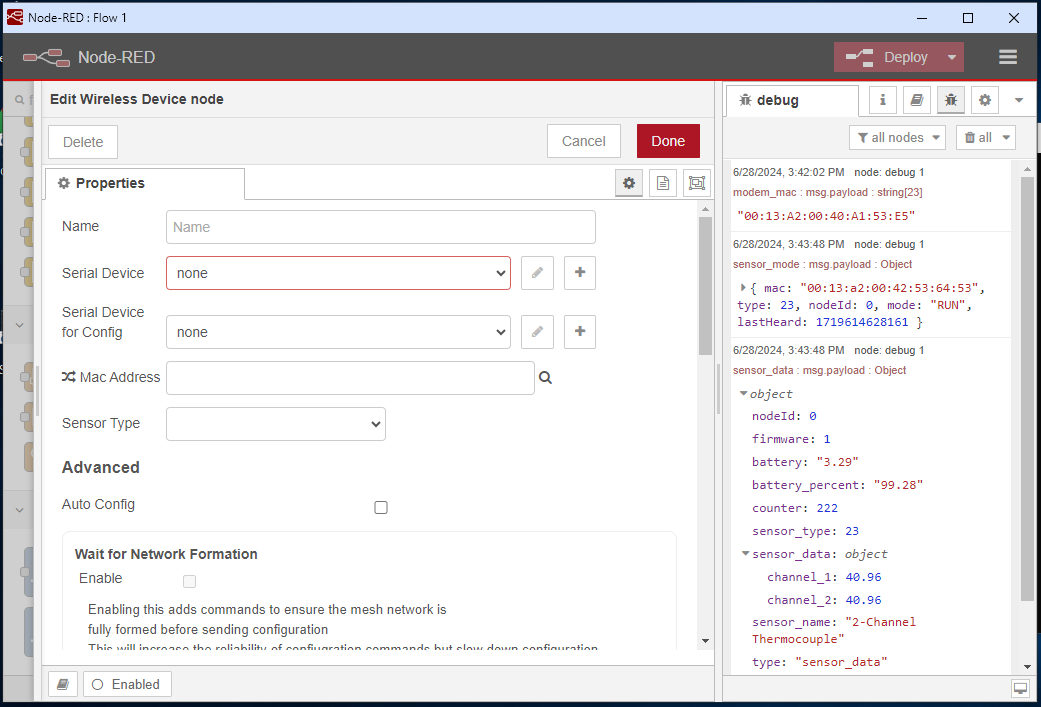
Task: Open clear options dropdown next to all
Action: pos(1006,137)
